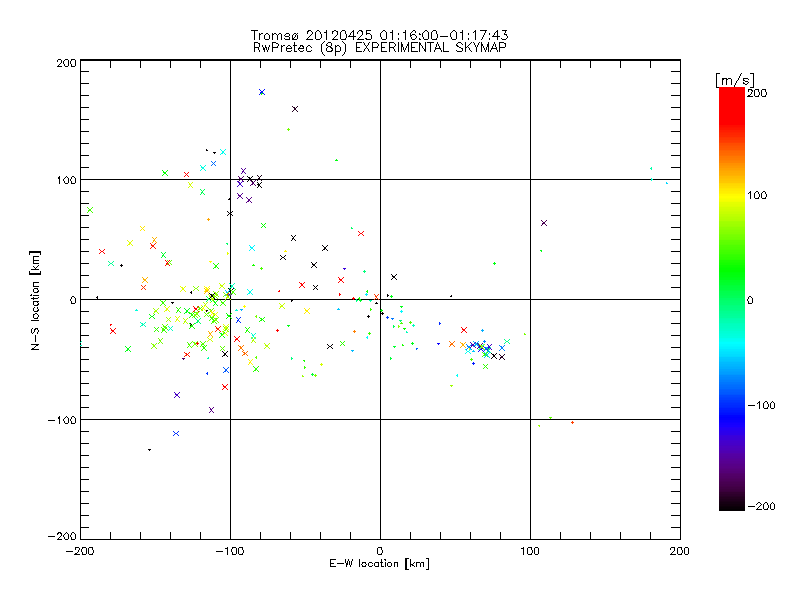Screen dimensions: 800x600
Task: Click the plot title 'Tromsø 20120425 01:16:00-01:17:43'
Action: click(x=379, y=35)
